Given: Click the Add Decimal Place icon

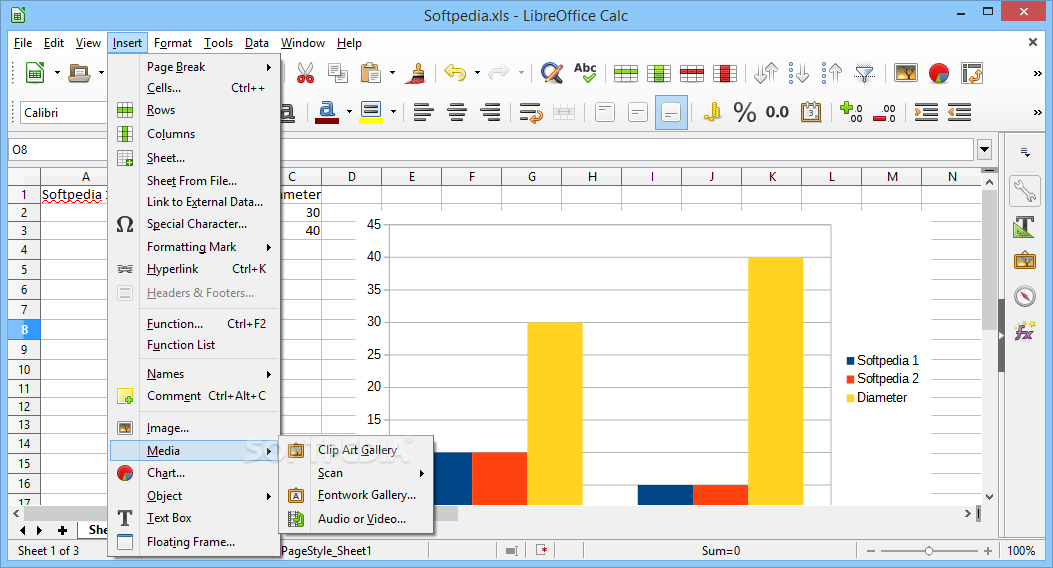Looking at the screenshot, I should 852,112.
